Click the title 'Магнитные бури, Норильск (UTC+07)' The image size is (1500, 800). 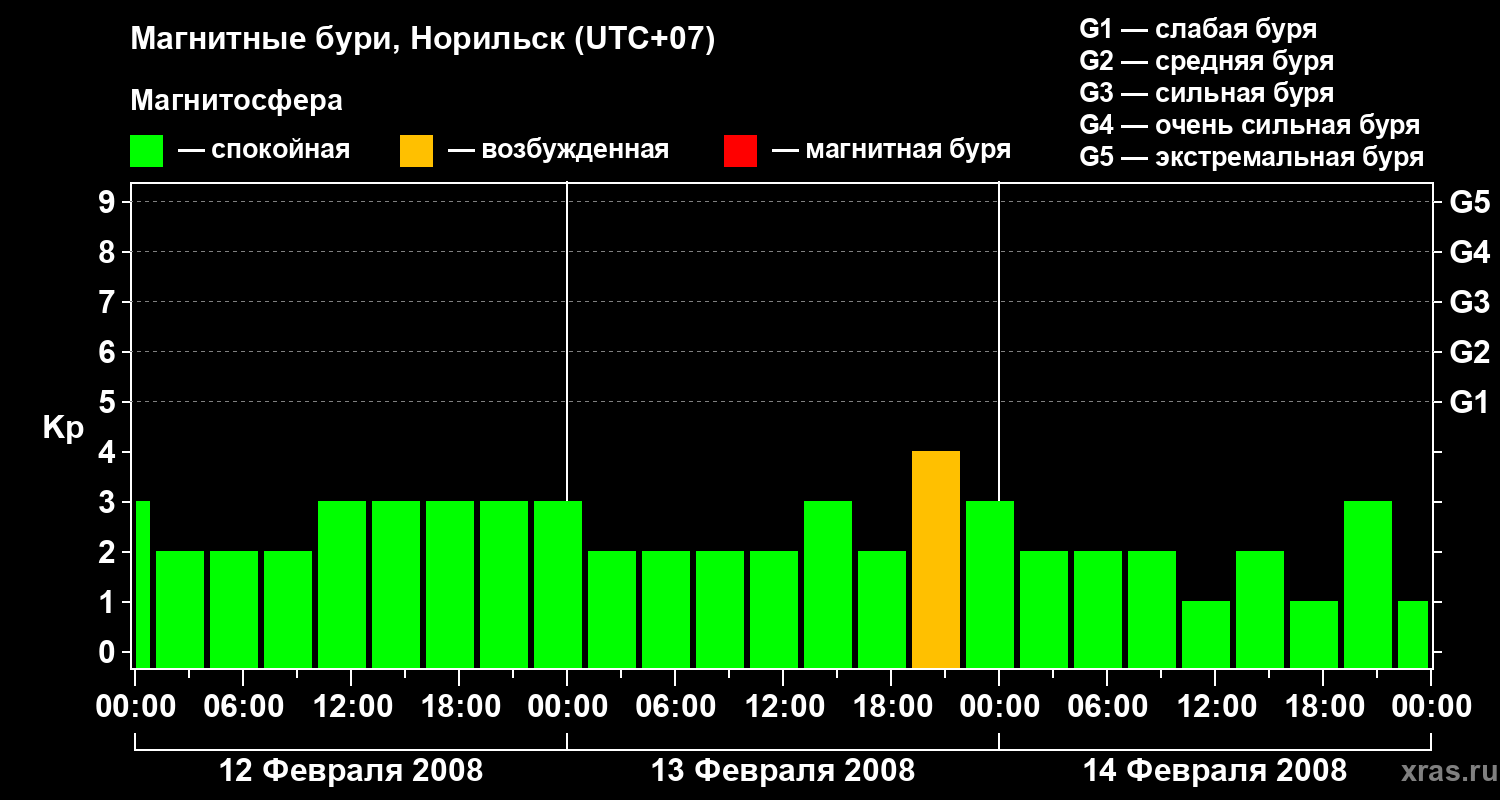point(423,40)
